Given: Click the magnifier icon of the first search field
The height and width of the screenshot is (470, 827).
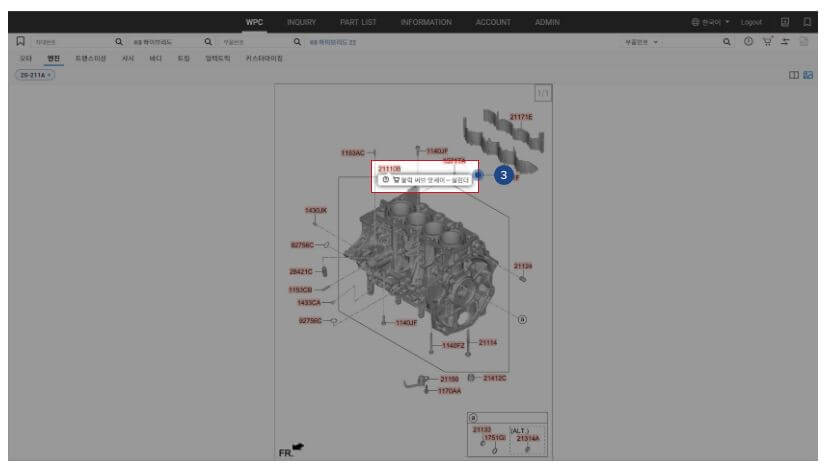Looking at the screenshot, I should (119, 42).
